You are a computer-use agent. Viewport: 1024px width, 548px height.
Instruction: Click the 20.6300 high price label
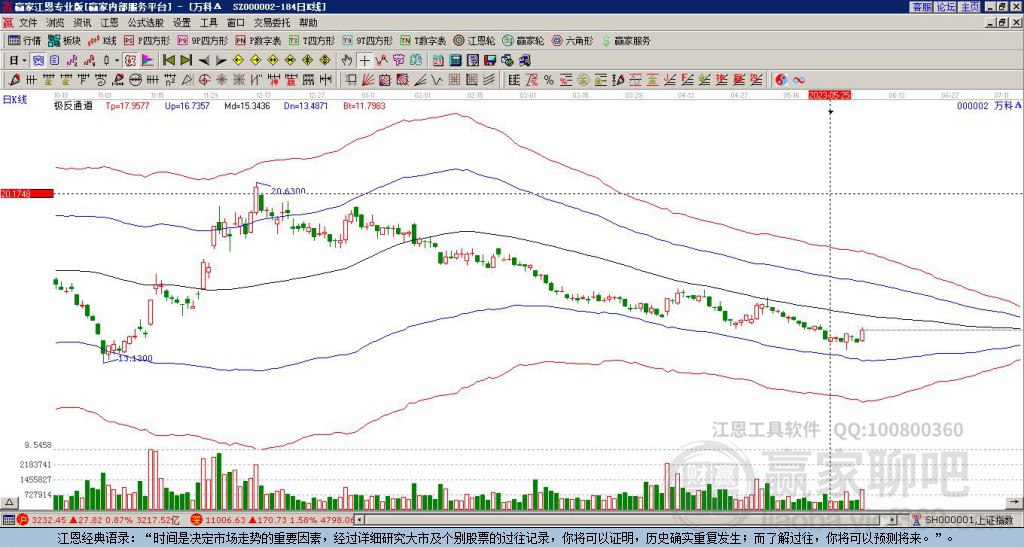click(x=288, y=191)
